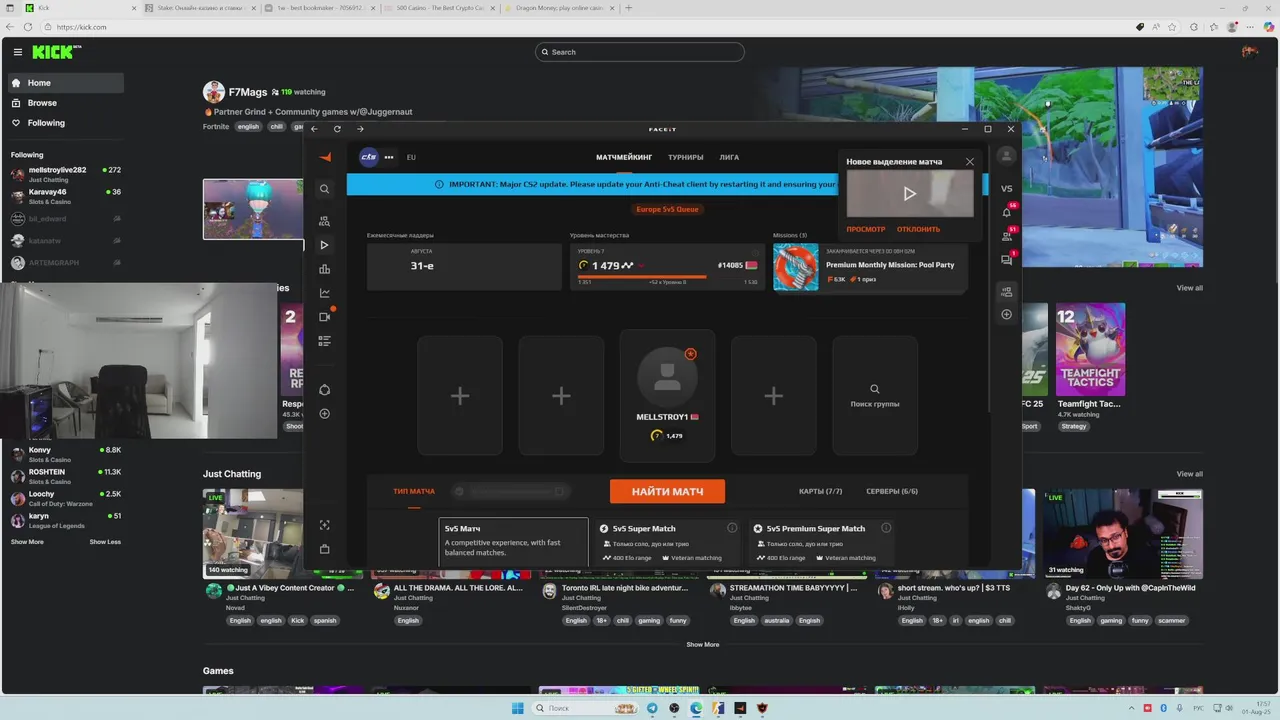Click the FACEIT profile avatar icon top right
This screenshot has height=720, width=1280.
(1006, 156)
